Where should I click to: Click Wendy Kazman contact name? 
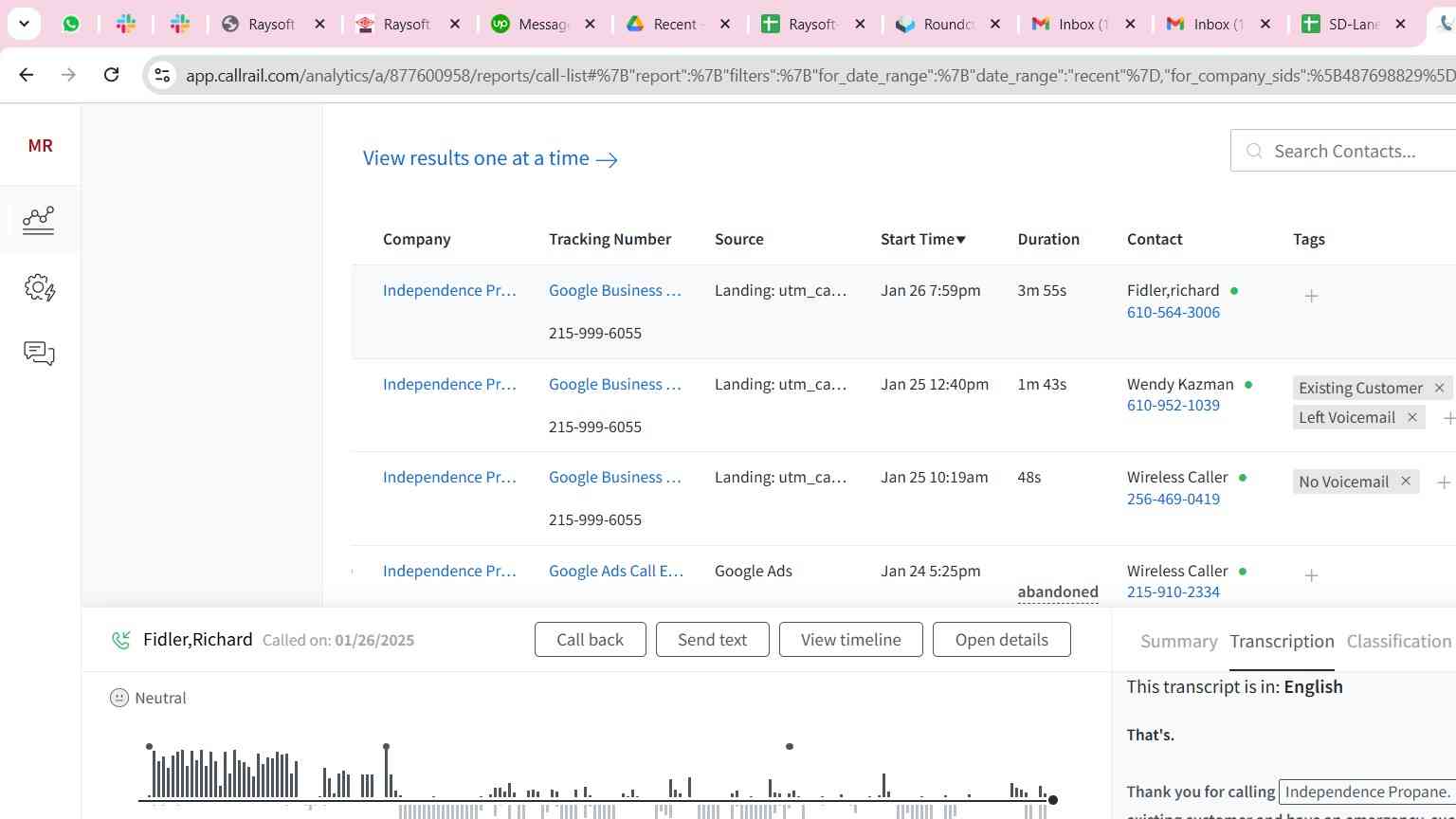(x=1180, y=384)
